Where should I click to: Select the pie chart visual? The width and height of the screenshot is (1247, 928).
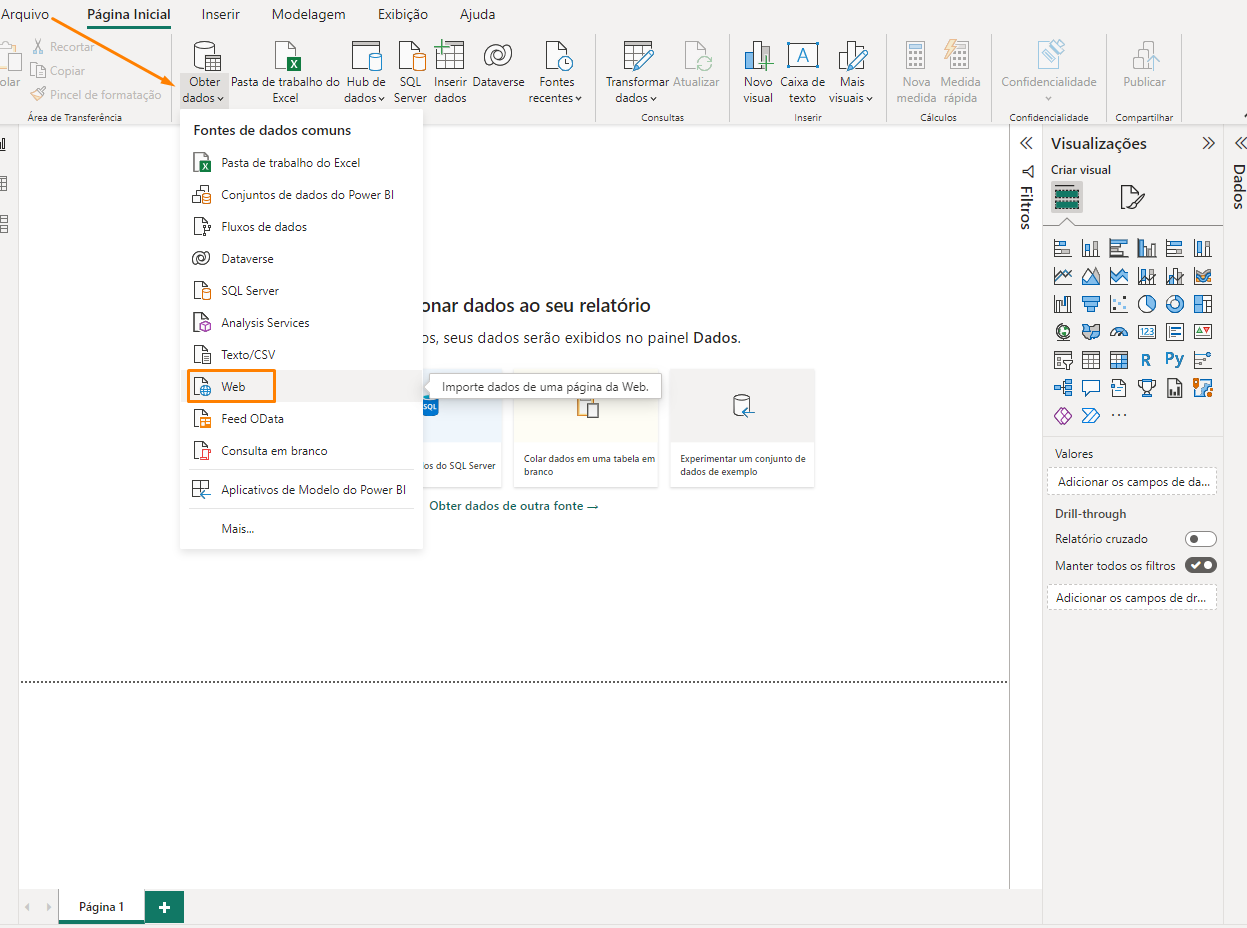coord(1147,304)
